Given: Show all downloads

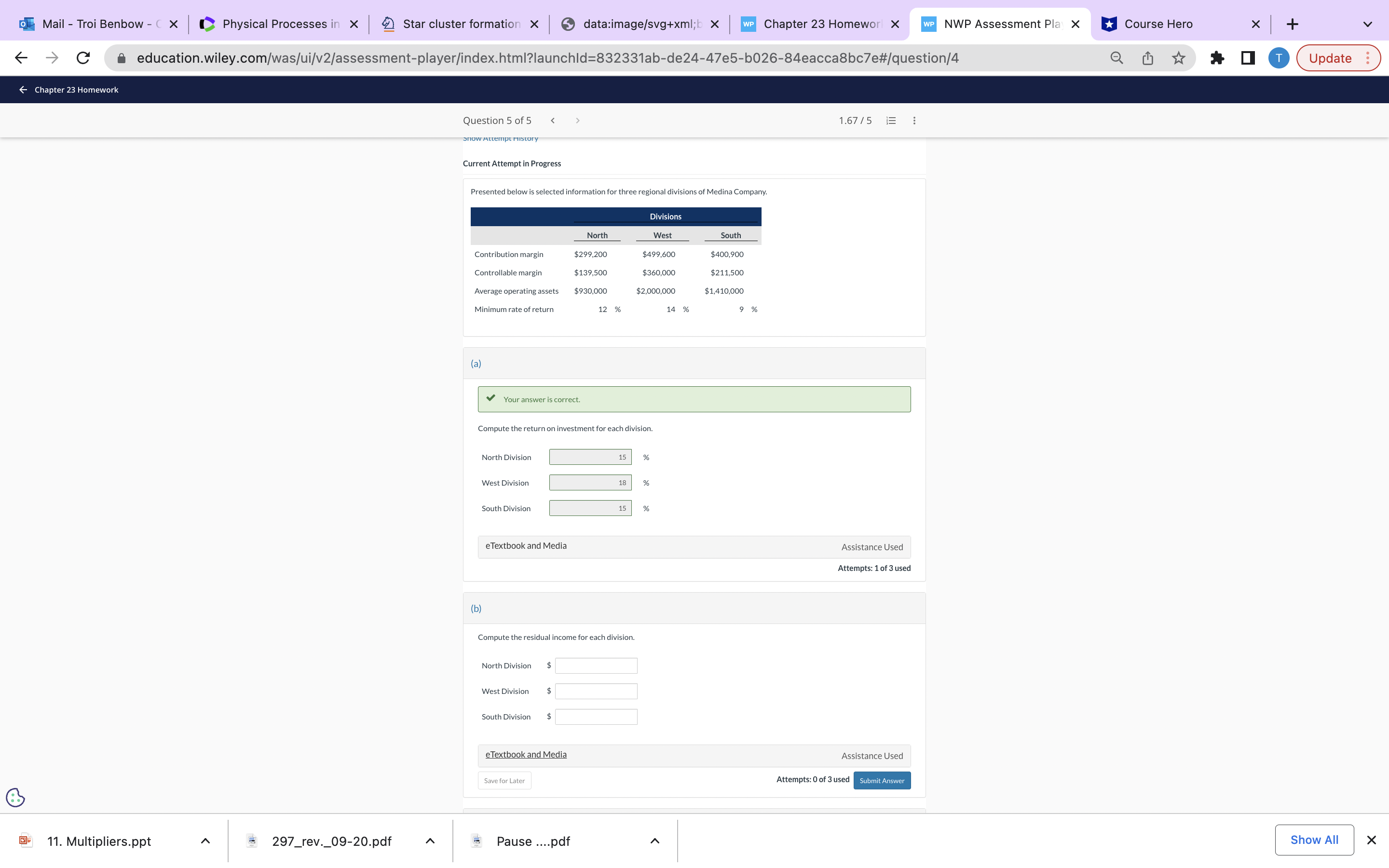Looking at the screenshot, I should [x=1314, y=840].
